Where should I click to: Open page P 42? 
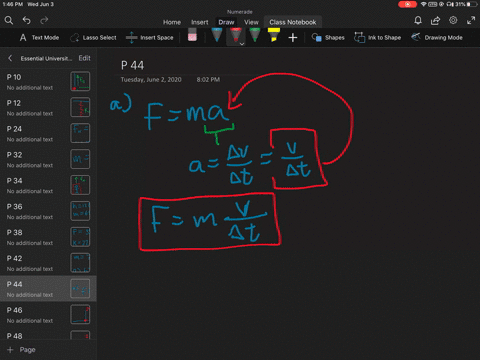tap(48, 263)
